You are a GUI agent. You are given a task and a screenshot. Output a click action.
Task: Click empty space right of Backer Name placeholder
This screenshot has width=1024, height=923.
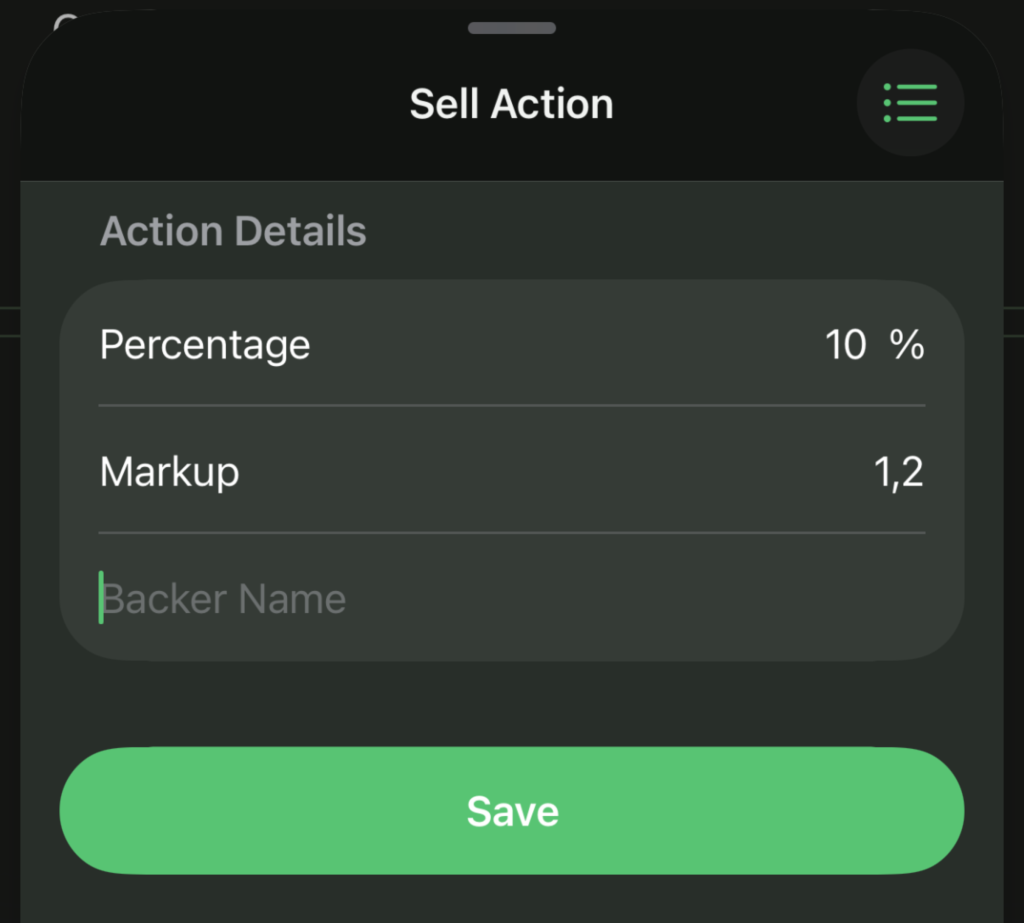coord(650,599)
